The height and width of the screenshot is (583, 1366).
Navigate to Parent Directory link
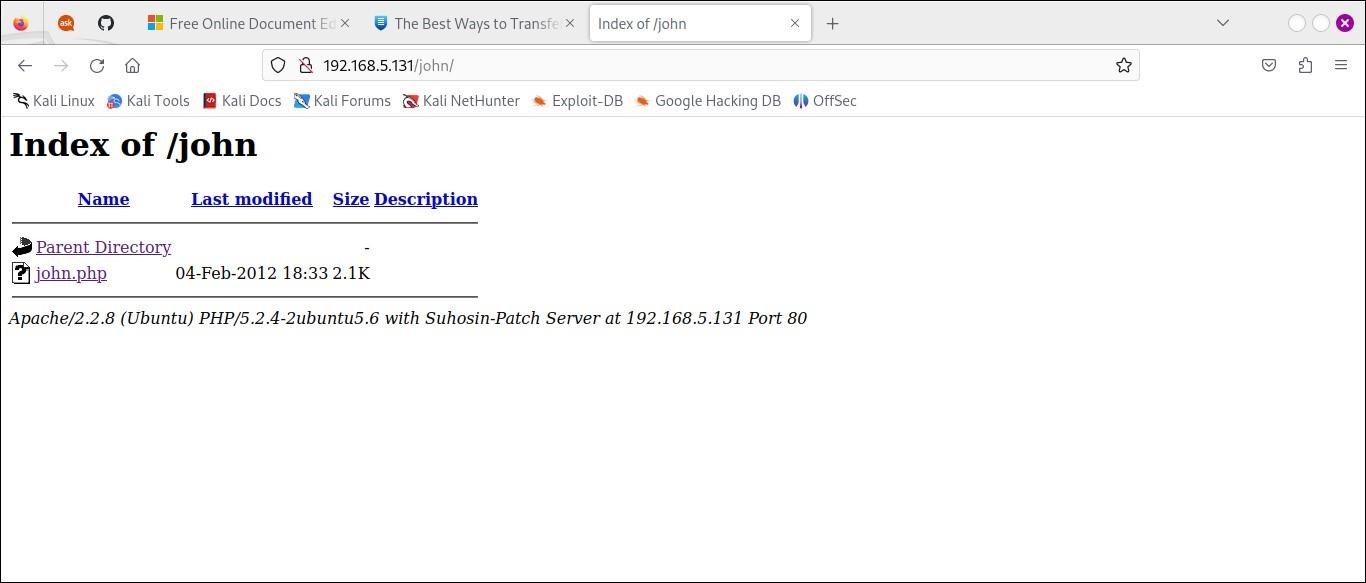[x=103, y=247]
